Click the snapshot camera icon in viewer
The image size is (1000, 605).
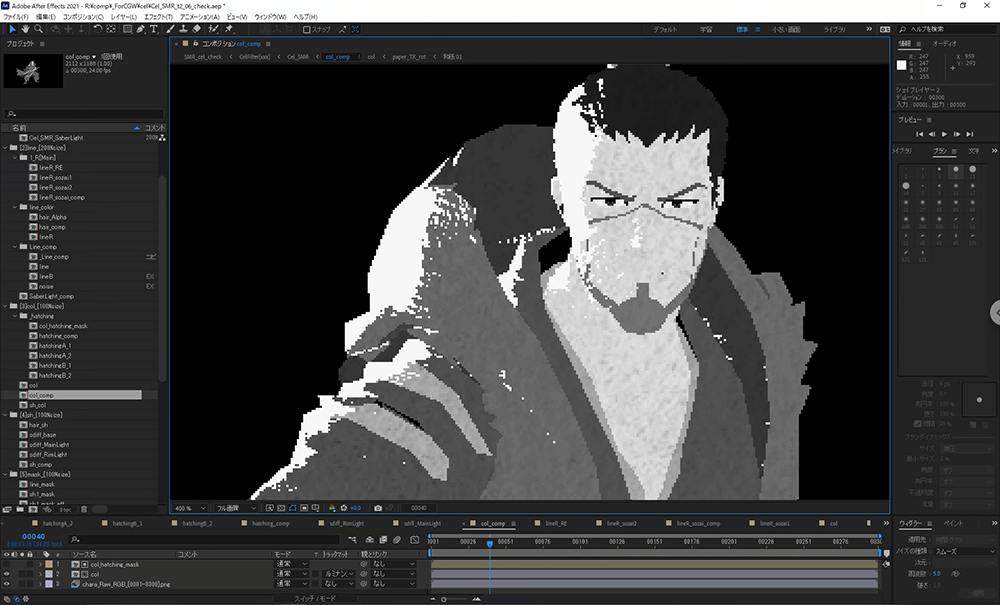pyautogui.click(x=378, y=508)
